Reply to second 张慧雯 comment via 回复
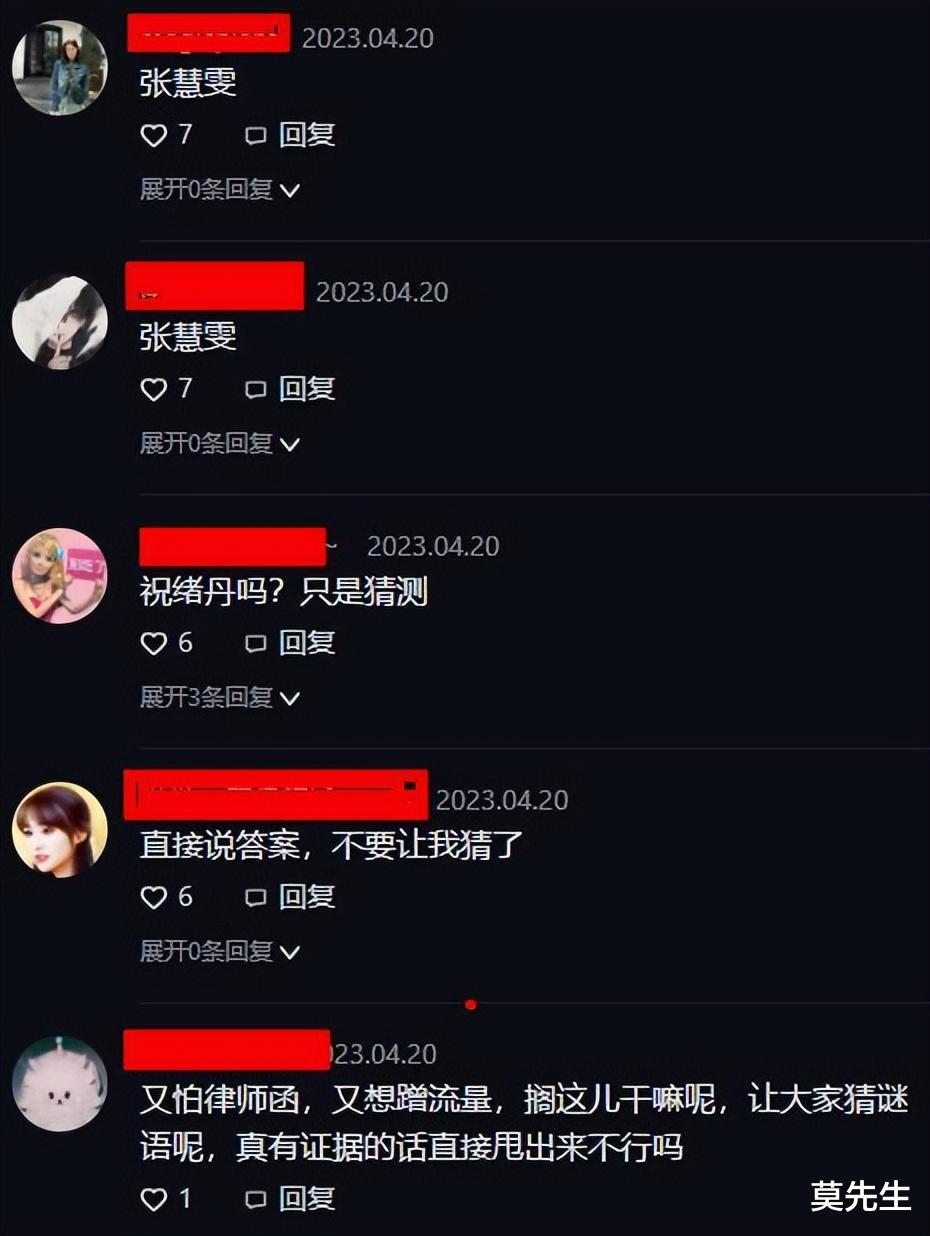Image resolution: width=930 pixels, height=1236 pixels. pyautogui.click(x=306, y=389)
